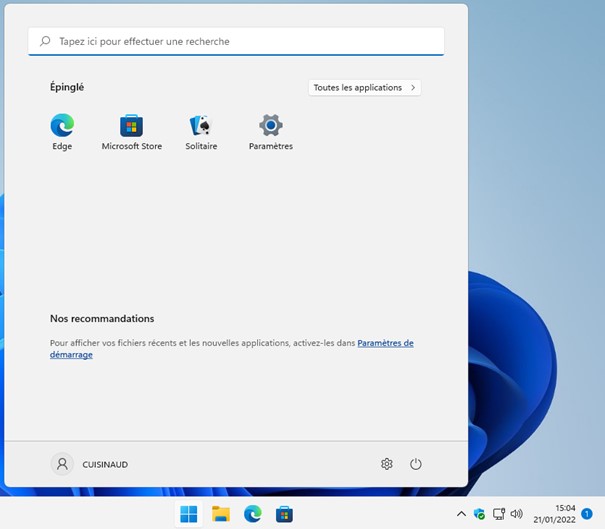
Task: Follow the Paramètres de démarrage link
Action: coord(385,343)
